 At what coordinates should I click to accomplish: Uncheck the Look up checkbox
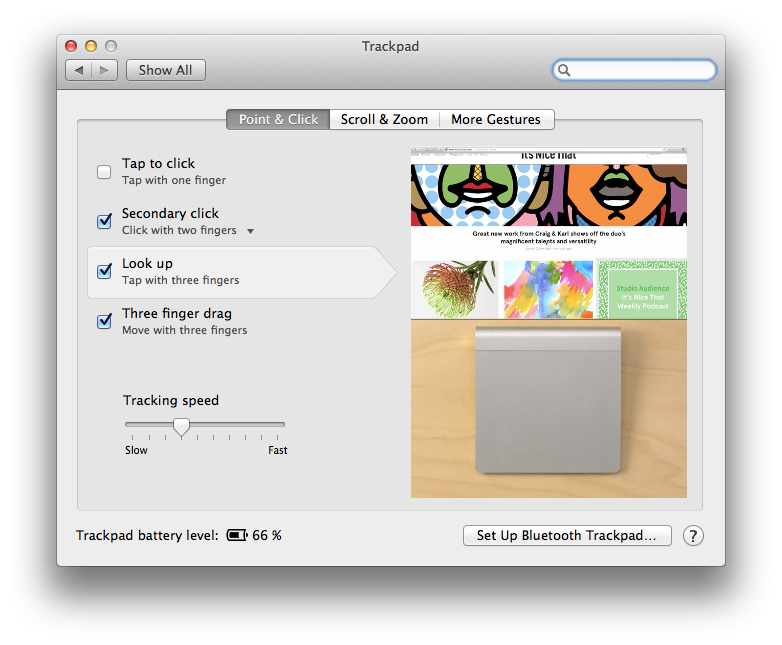(104, 271)
